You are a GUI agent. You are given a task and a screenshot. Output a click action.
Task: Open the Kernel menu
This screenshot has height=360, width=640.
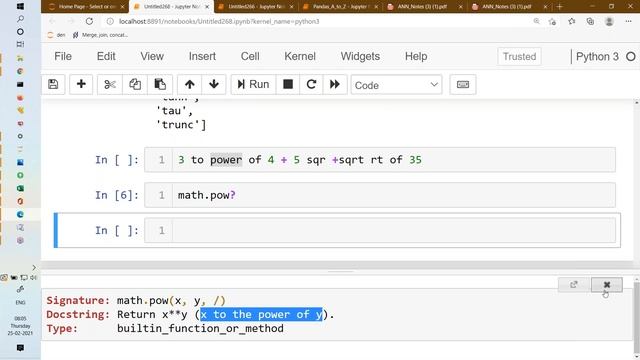pos(300,56)
